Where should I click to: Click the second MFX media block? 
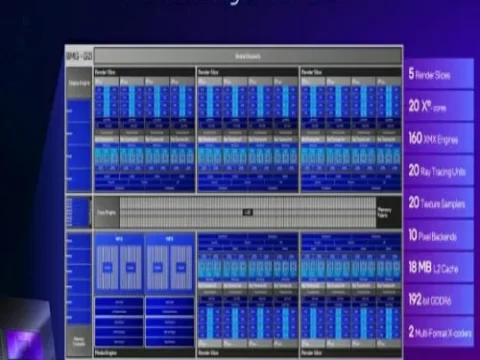(x=170, y=264)
